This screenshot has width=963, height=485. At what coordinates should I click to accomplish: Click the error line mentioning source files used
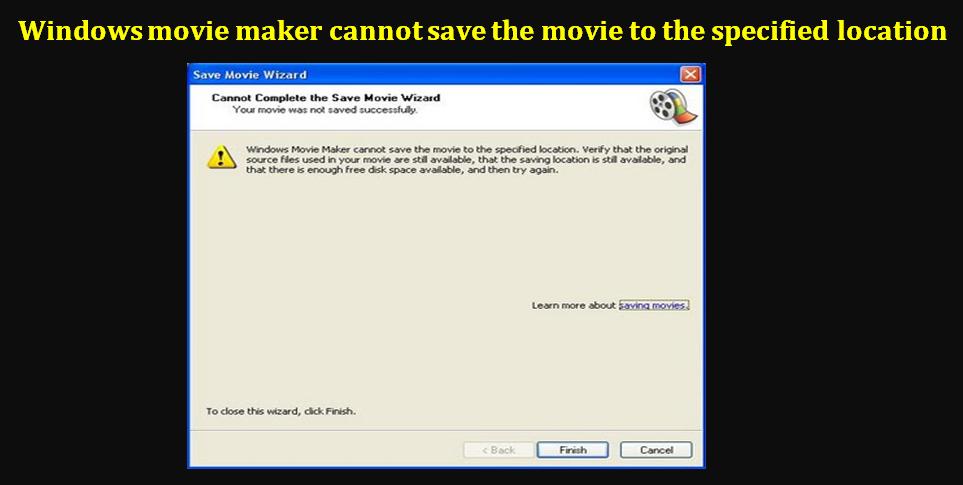point(466,160)
